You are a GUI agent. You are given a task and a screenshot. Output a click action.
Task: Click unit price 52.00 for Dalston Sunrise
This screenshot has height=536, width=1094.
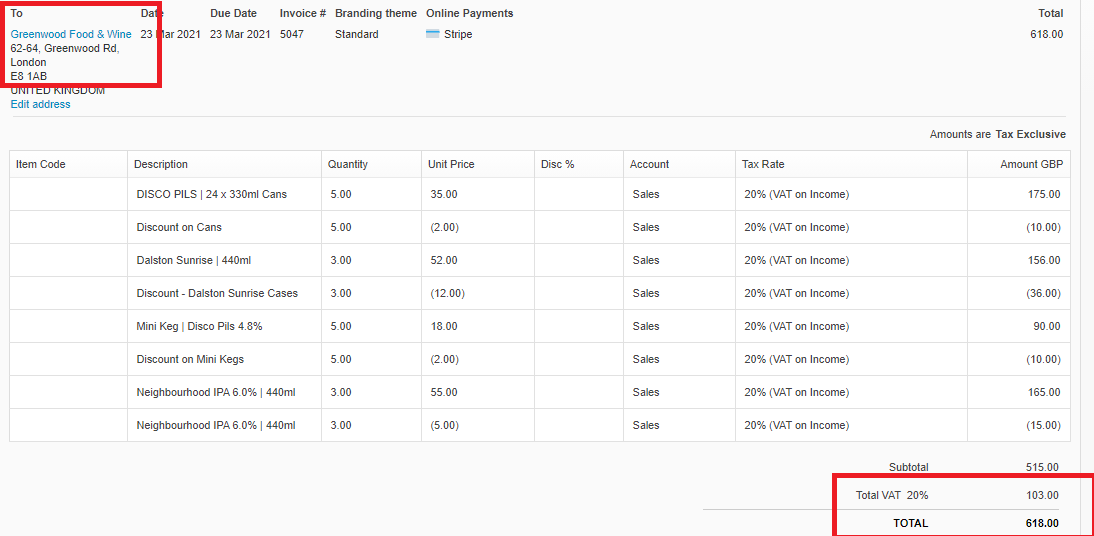pyautogui.click(x=444, y=260)
